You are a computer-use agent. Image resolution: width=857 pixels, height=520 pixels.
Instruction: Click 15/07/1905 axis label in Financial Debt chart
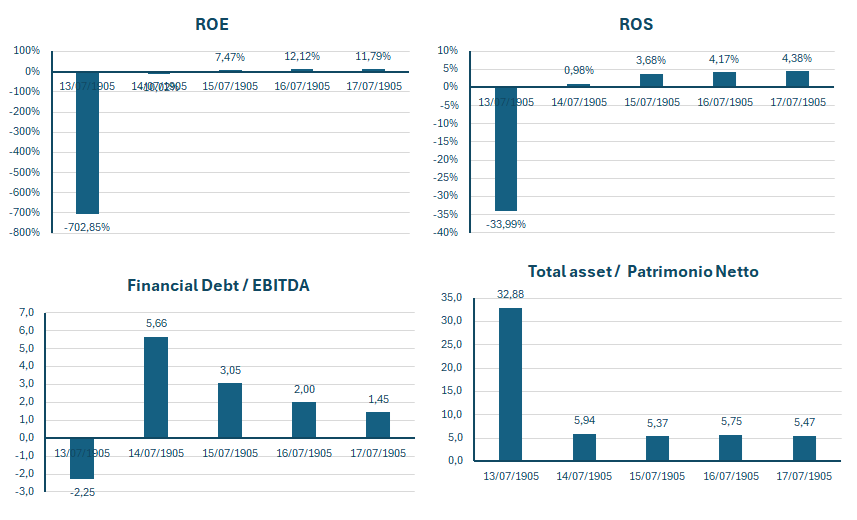click(x=230, y=453)
